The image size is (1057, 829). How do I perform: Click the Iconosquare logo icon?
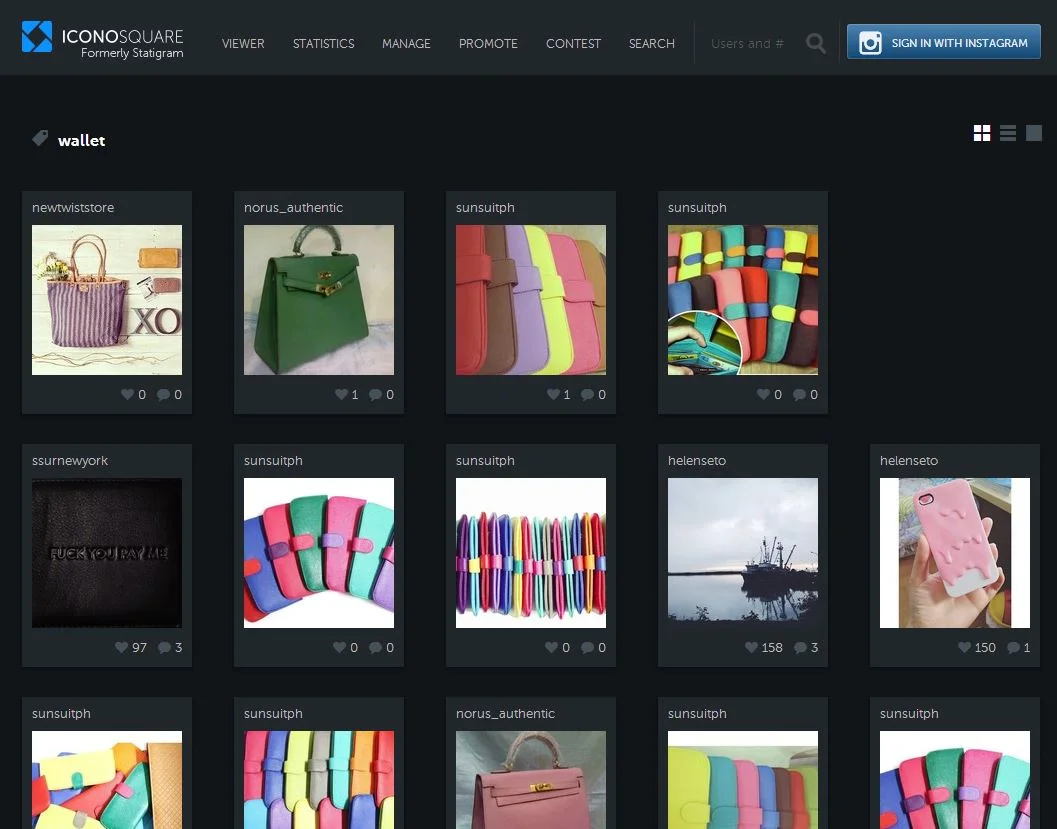point(36,36)
